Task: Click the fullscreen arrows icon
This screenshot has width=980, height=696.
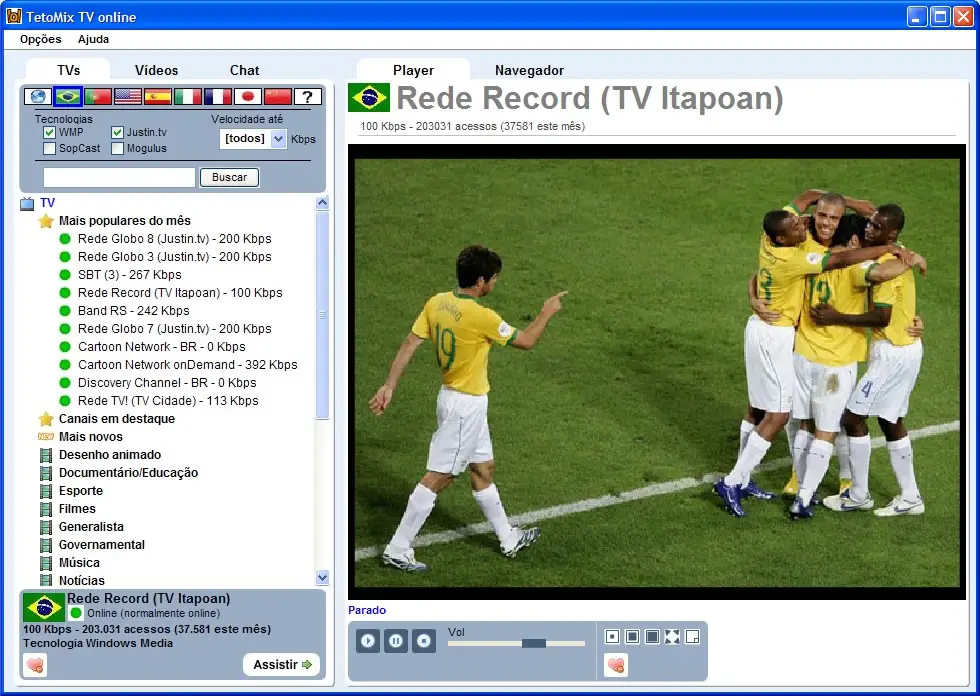Action: [672, 637]
